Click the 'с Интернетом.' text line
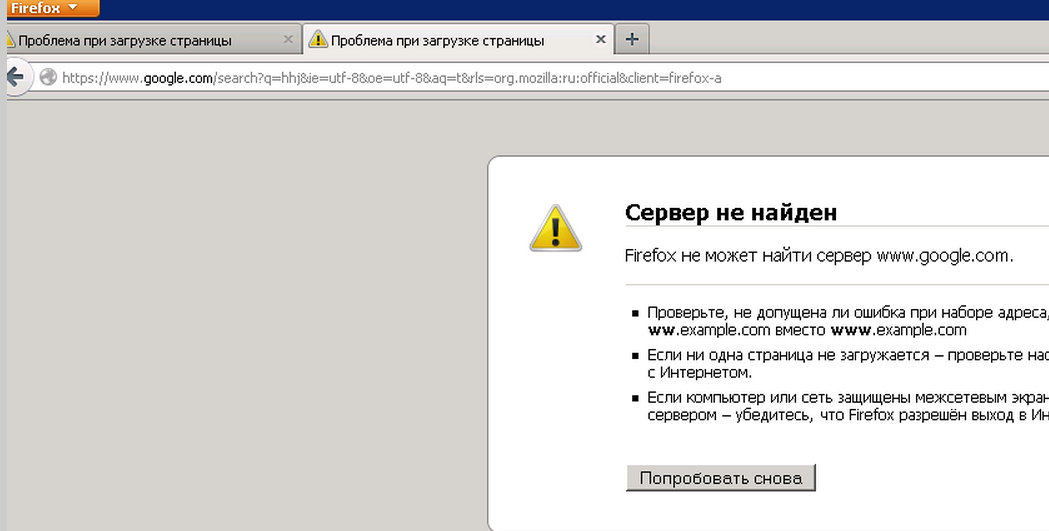This screenshot has height=531, width=1049. tap(700, 373)
